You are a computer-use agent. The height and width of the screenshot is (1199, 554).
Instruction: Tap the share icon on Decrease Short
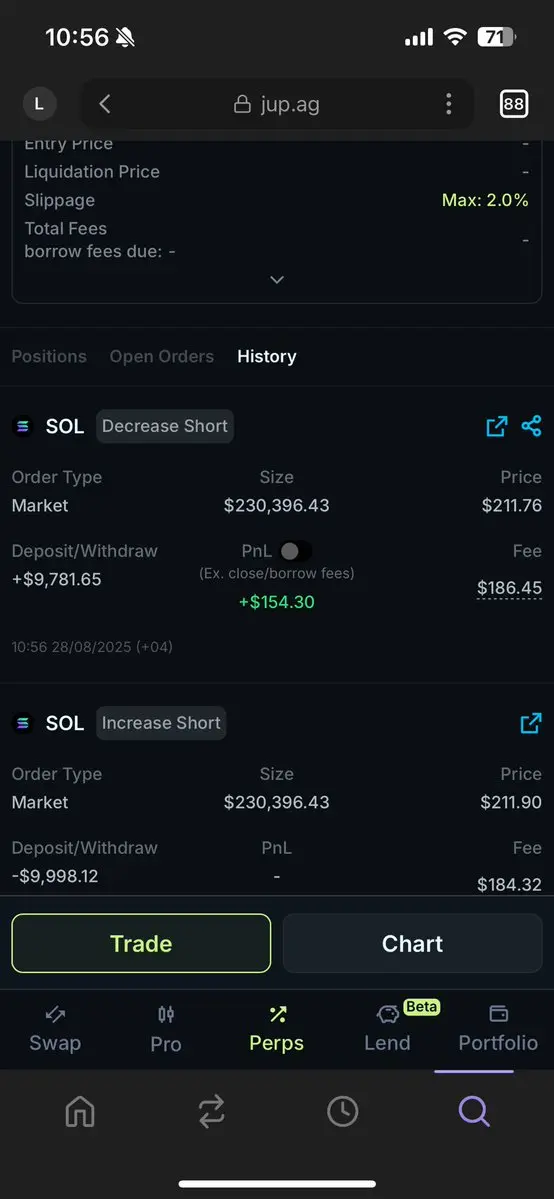pyautogui.click(x=531, y=426)
